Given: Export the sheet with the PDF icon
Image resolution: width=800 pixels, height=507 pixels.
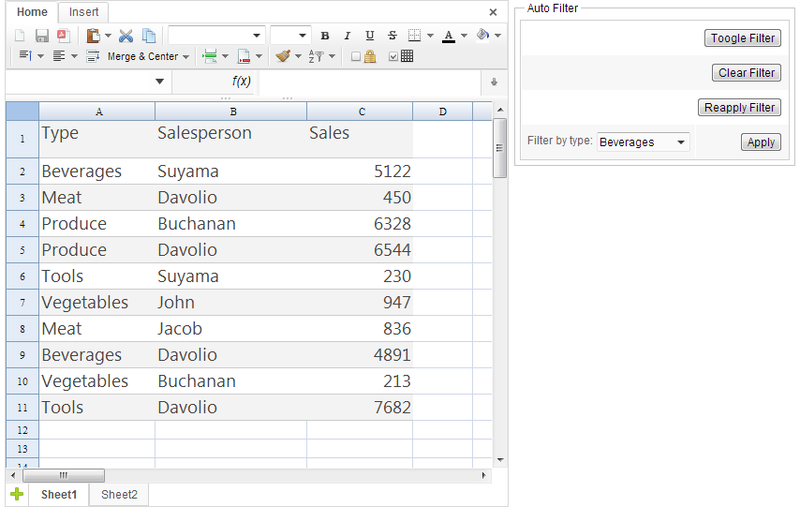Looking at the screenshot, I should click(x=63, y=35).
